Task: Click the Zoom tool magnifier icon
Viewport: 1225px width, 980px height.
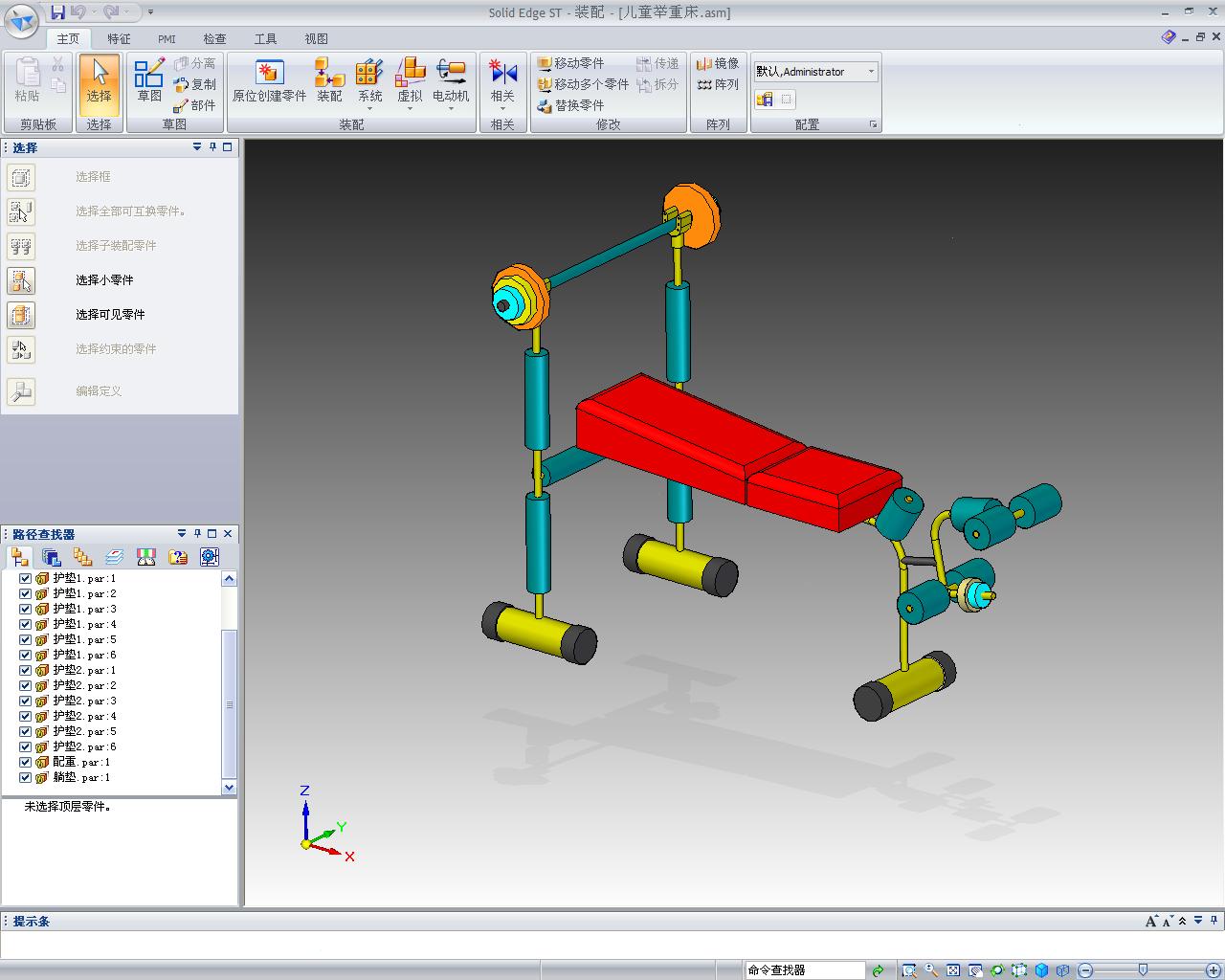Action: (x=931, y=970)
